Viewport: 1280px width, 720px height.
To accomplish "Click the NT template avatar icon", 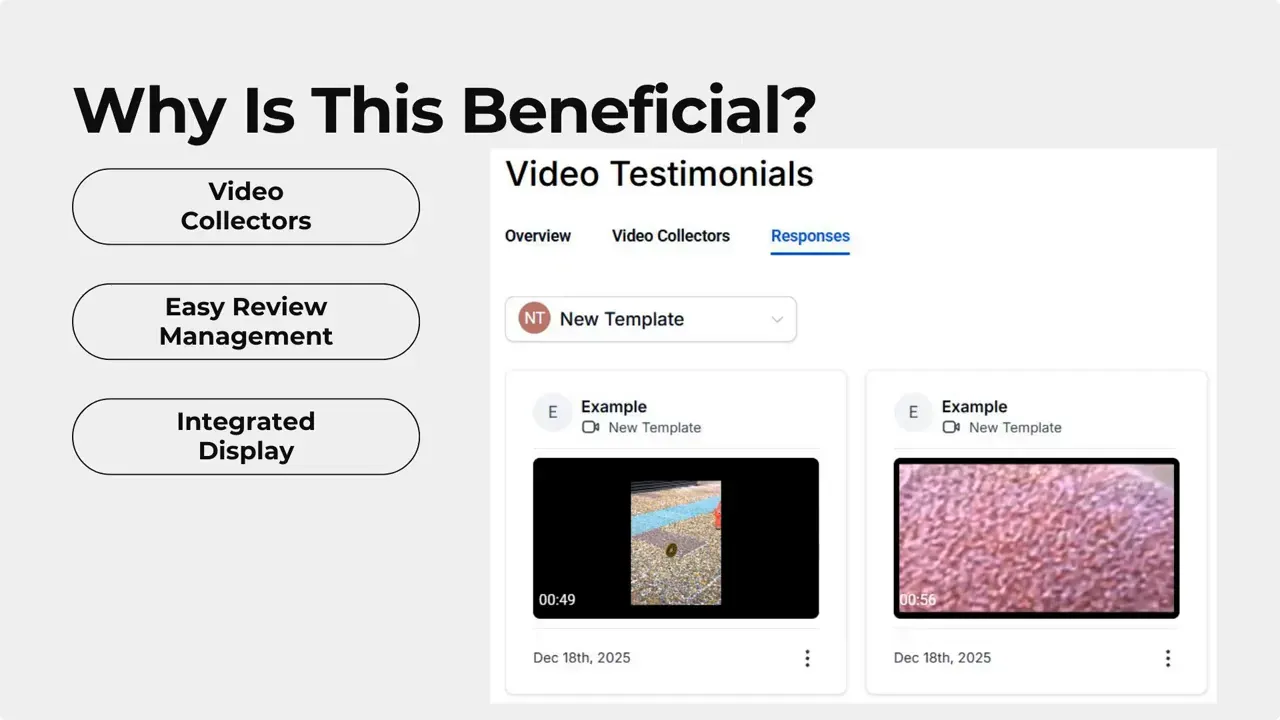I will [533, 318].
